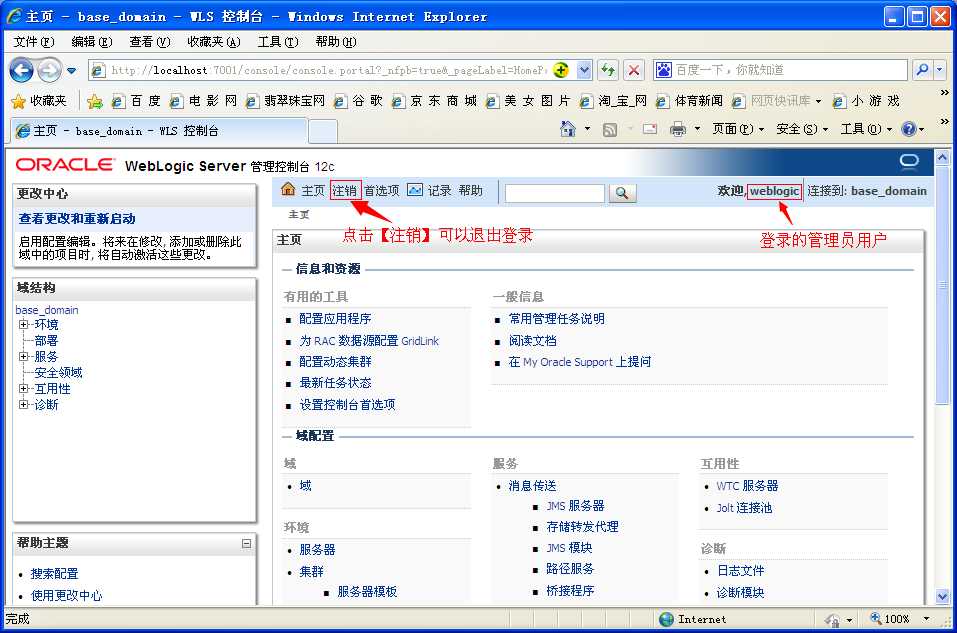The height and width of the screenshot is (633, 957).
Task: Click the IE back arrow button
Action: click(x=21, y=70)
